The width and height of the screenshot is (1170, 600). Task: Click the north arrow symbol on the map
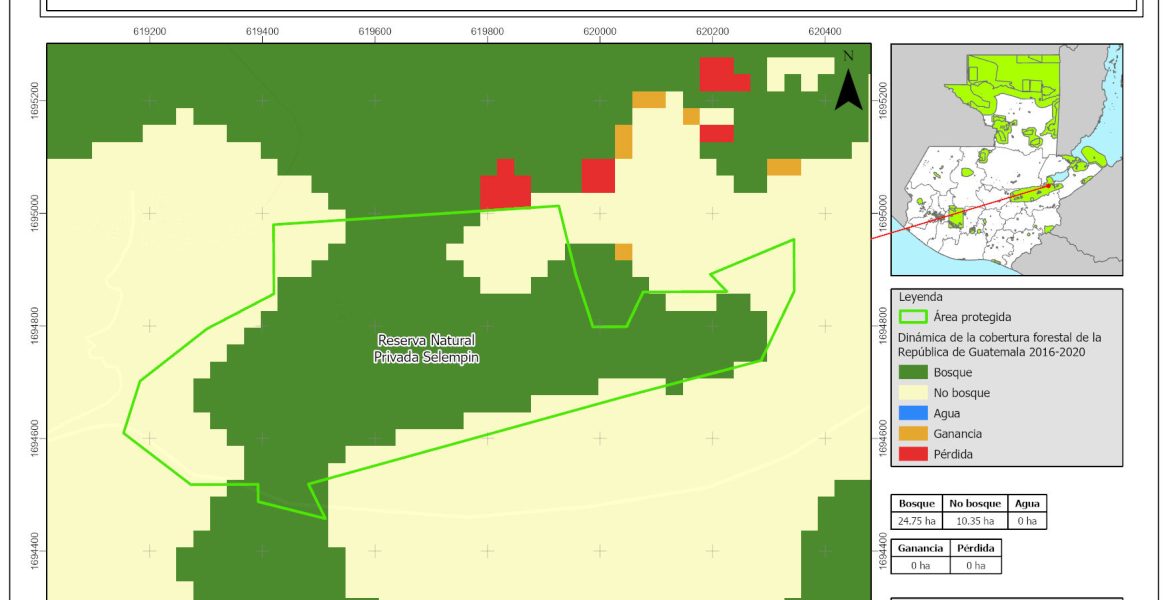pos(848,86)
